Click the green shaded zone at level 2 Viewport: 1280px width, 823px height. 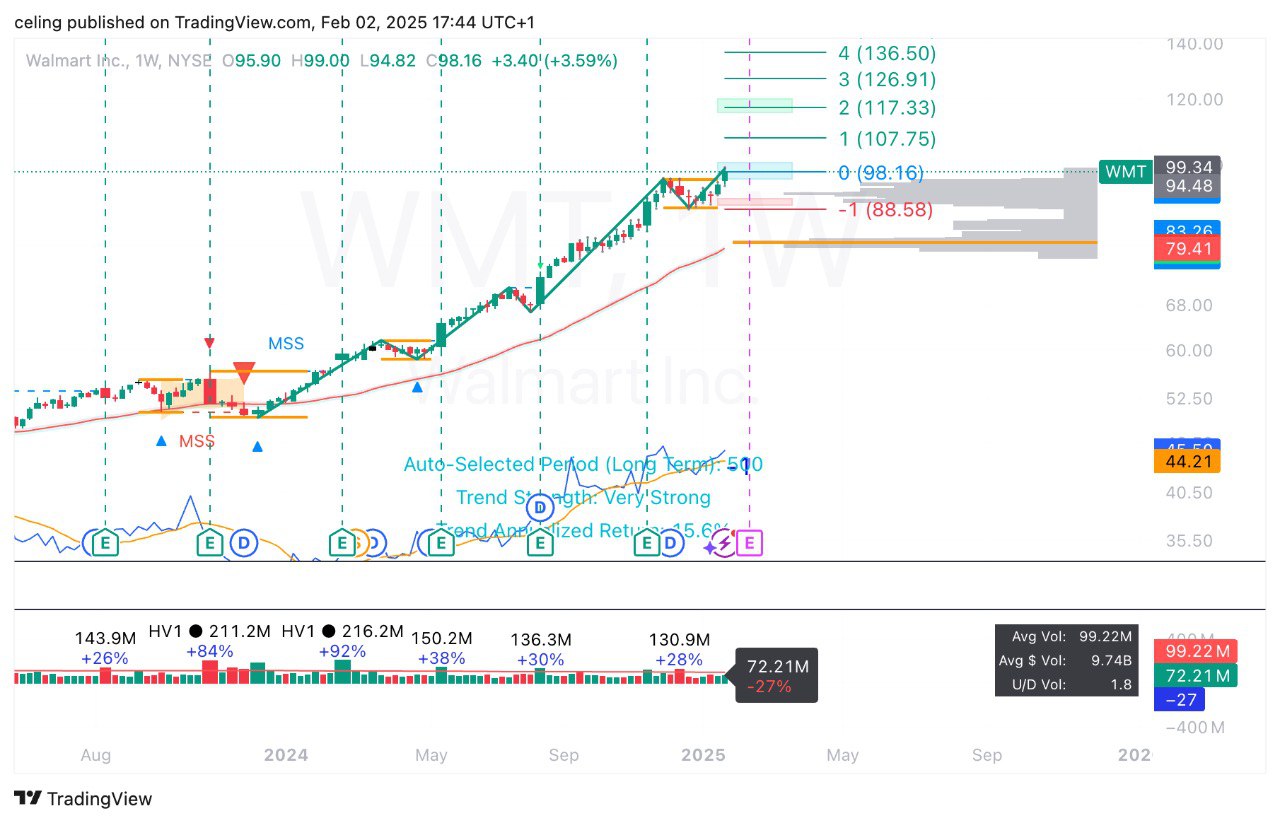755,106
